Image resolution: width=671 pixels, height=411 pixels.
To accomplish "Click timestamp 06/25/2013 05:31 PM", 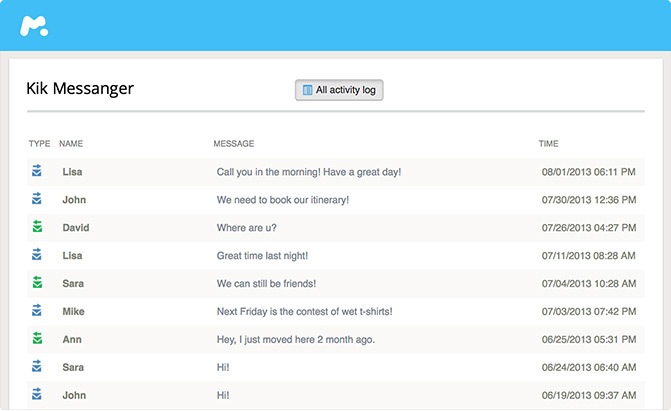I will [589, 340].
